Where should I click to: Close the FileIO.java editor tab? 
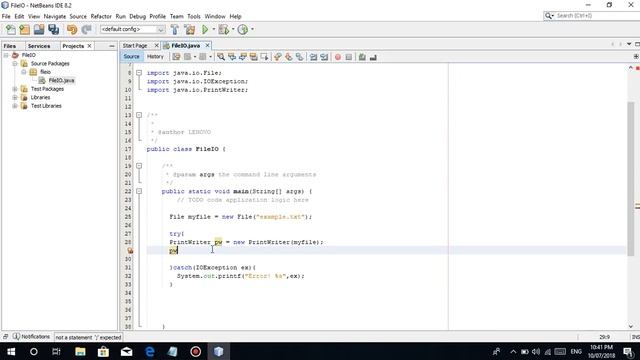pyautogui.click(x=207, y=45)
